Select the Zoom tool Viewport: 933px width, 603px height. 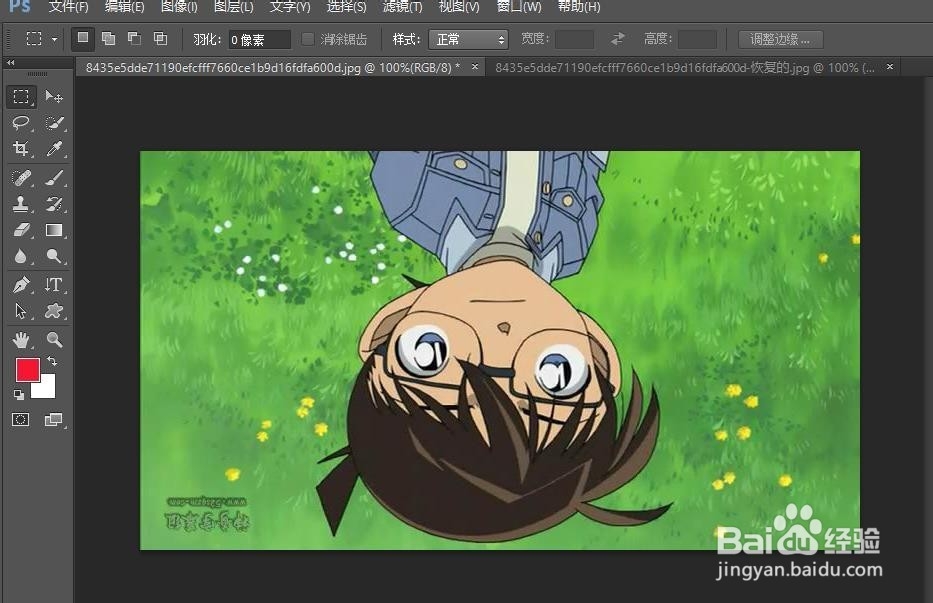tap(54, 339)
